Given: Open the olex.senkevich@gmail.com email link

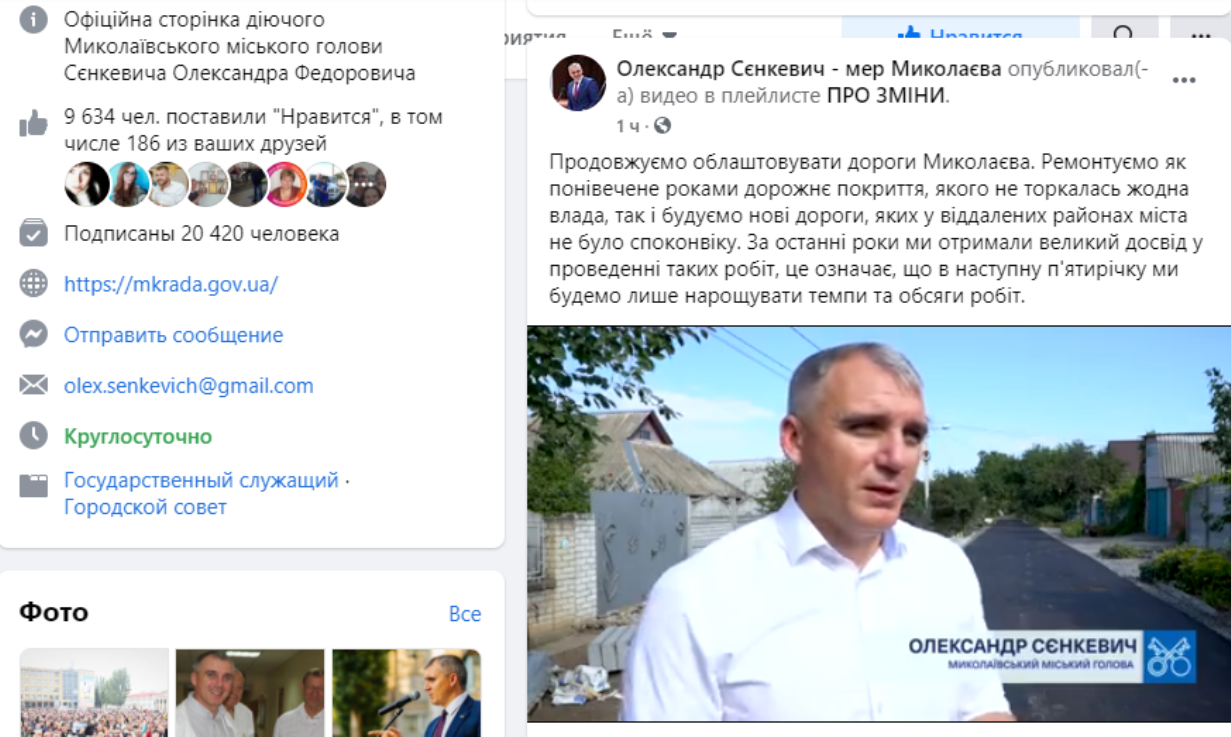Looking at the screenshot, I should tap(189, 385).
